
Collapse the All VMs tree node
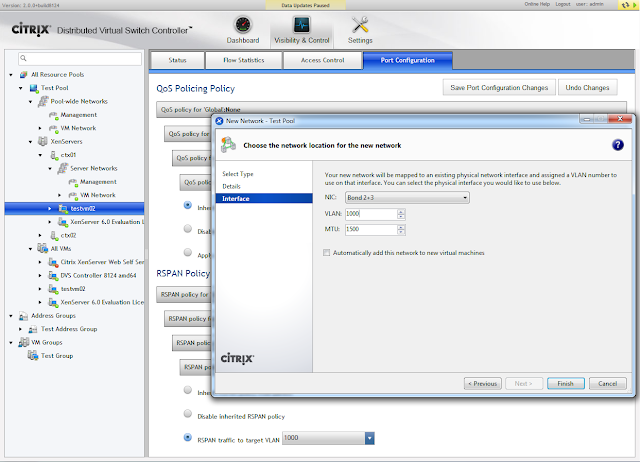coord(31,249)
